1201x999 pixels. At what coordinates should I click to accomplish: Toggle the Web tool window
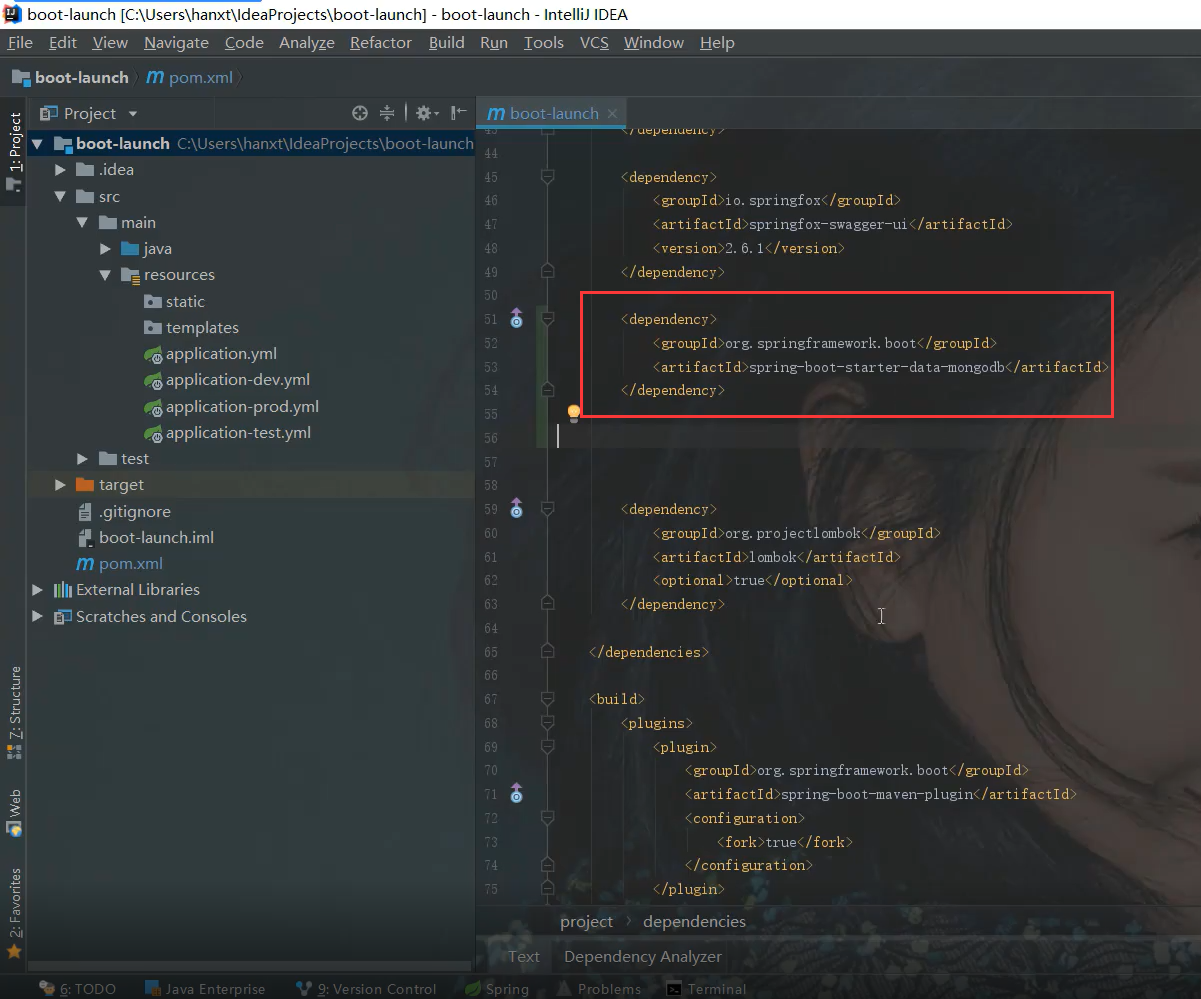point(14,814)
